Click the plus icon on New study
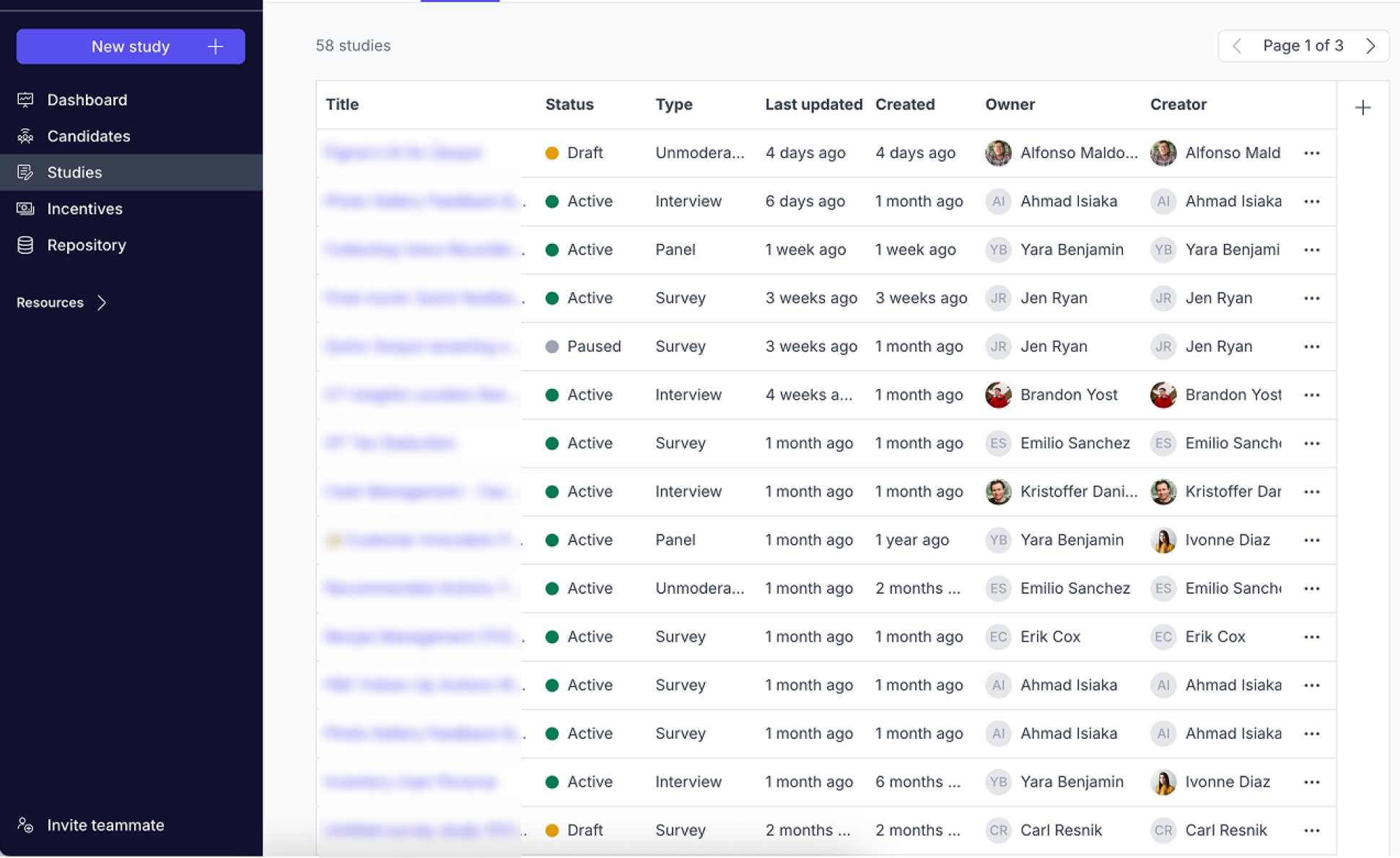Screen dimensions: 1400x858 click(215, 46)
